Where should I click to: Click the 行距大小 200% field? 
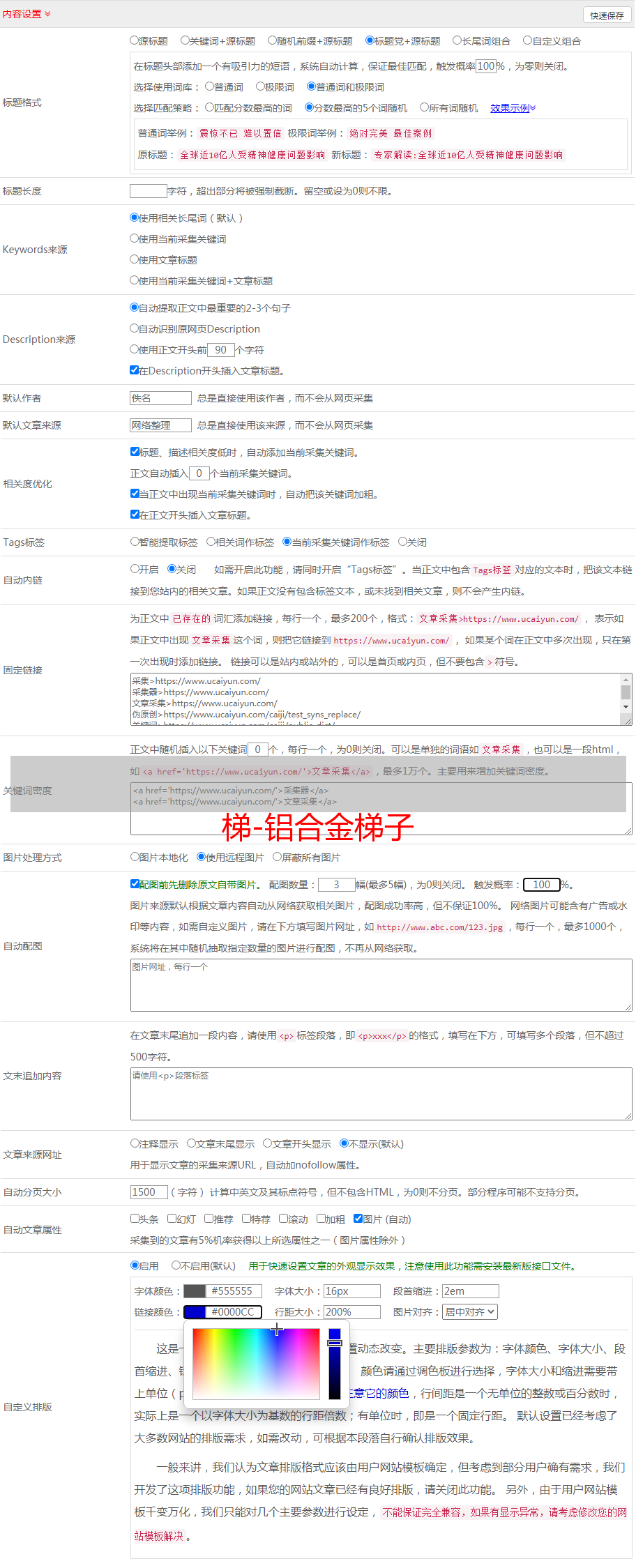coord(352,1312)
